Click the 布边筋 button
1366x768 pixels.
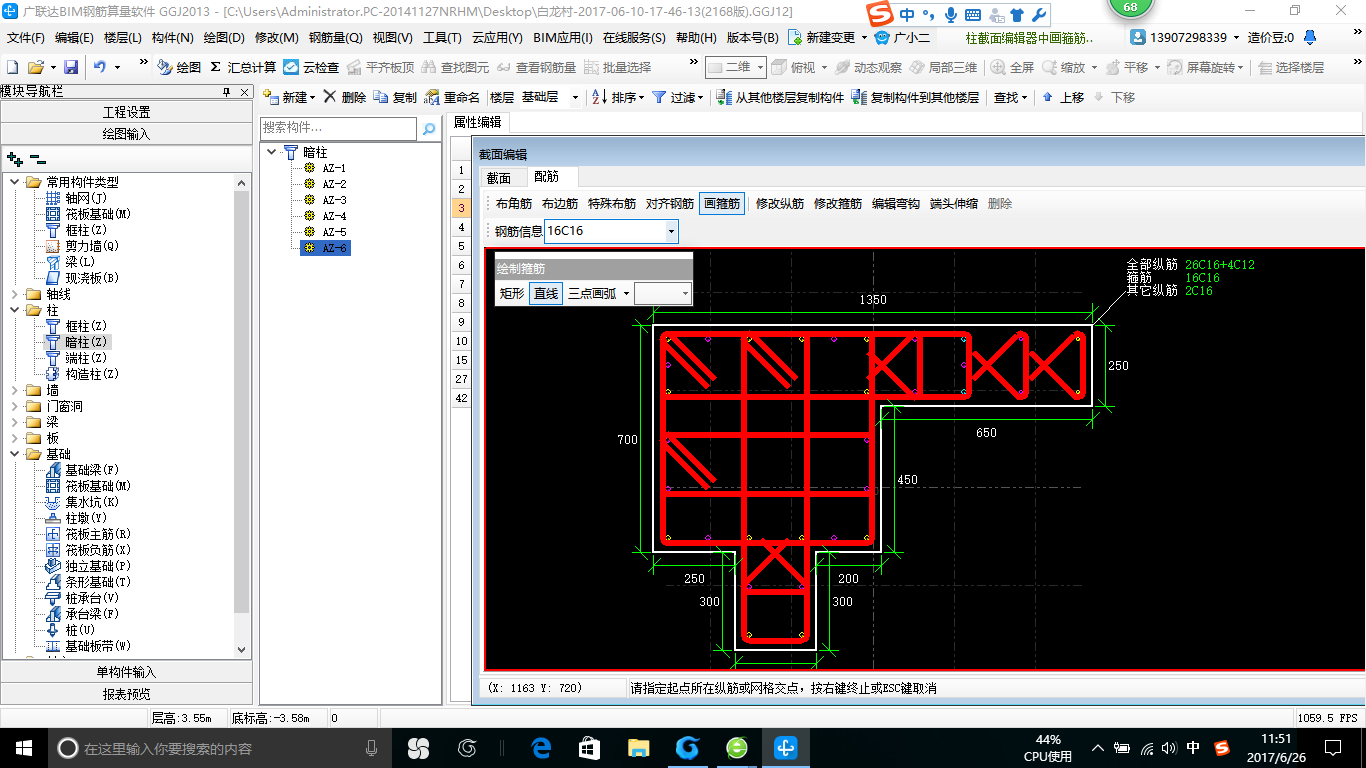coord(560,203)
